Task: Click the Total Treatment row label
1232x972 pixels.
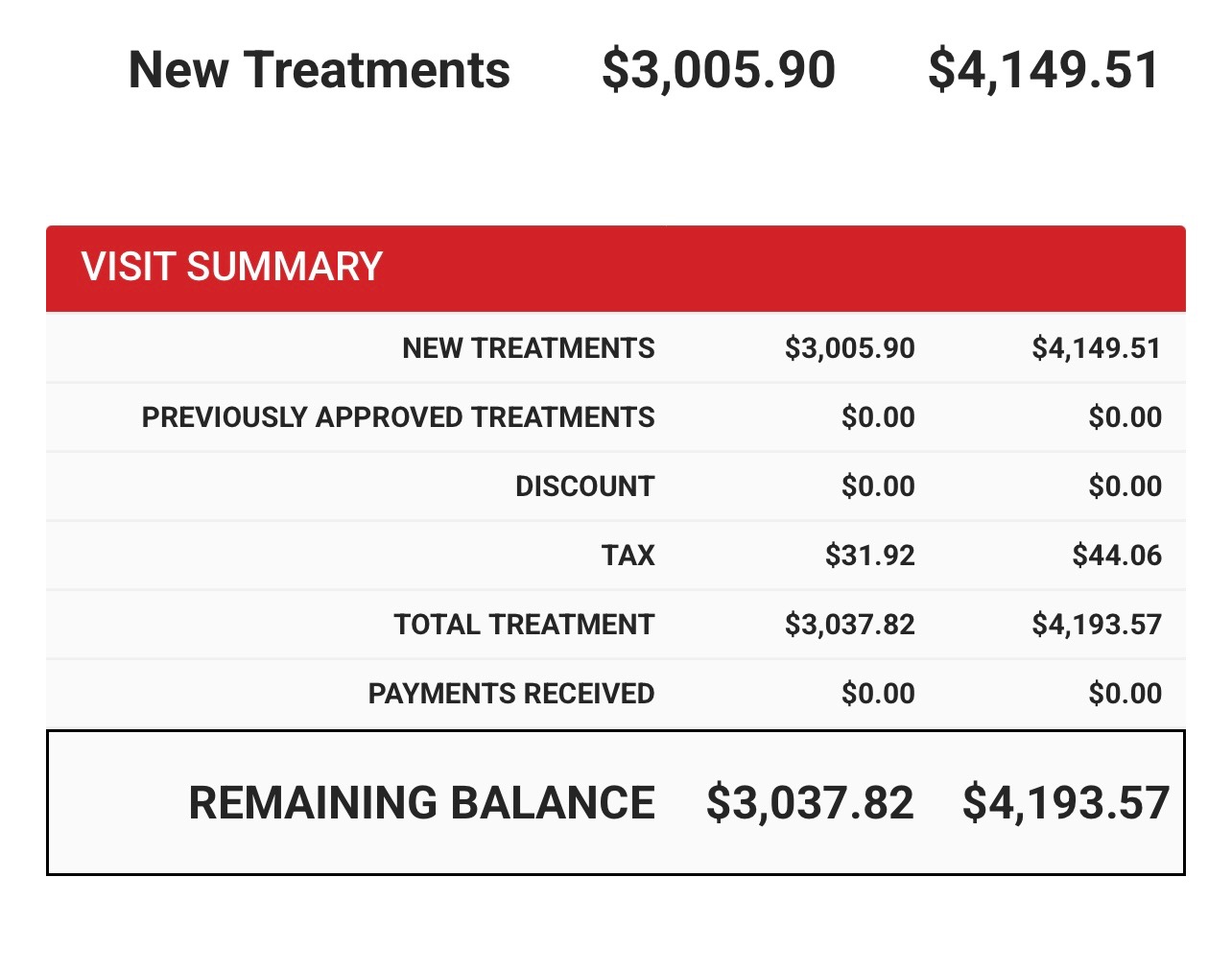Action: [523, 625]
